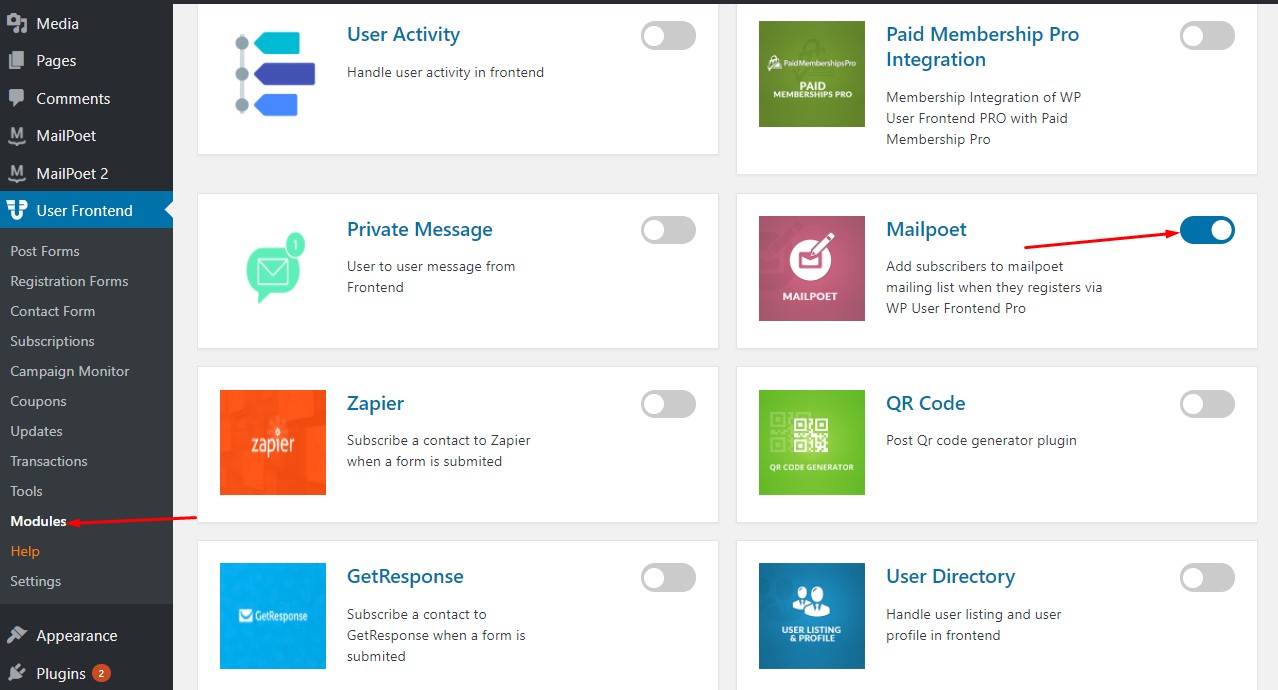
Task: Click the GetResponse module logo
Action: pos(273,616)
